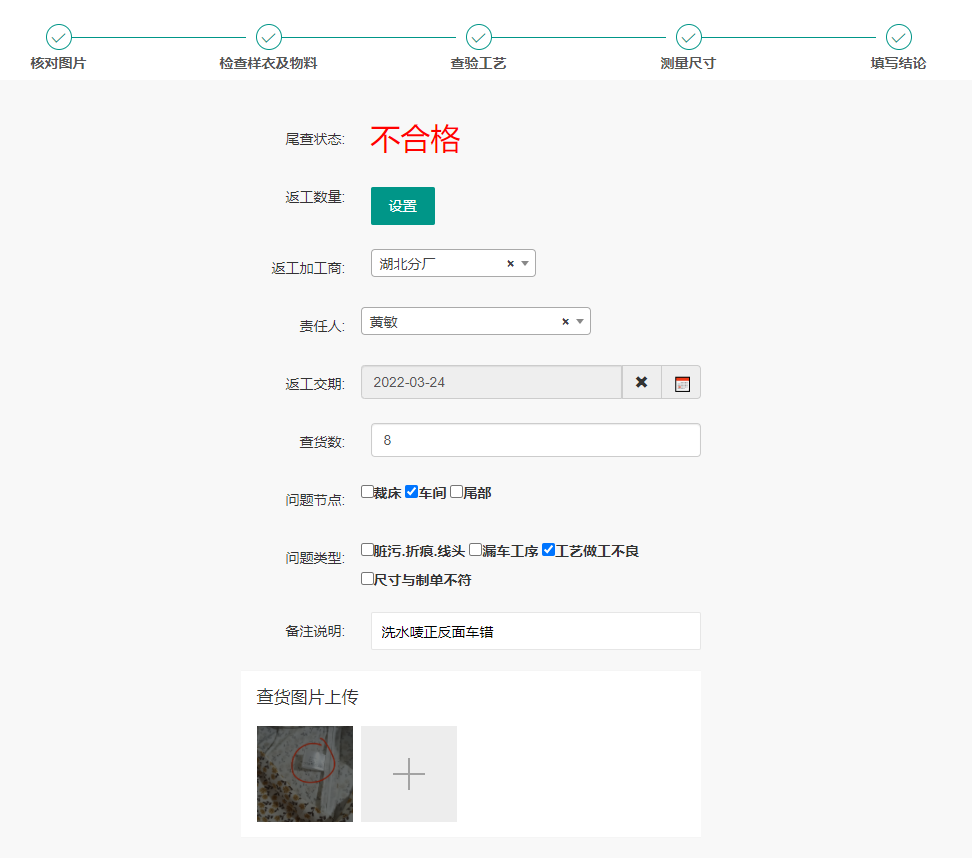The width and height of the screenshot is (972, 858).
Task: Click the 检查样衣及物料 step checkmark icon
Action: tap(269, 37)
